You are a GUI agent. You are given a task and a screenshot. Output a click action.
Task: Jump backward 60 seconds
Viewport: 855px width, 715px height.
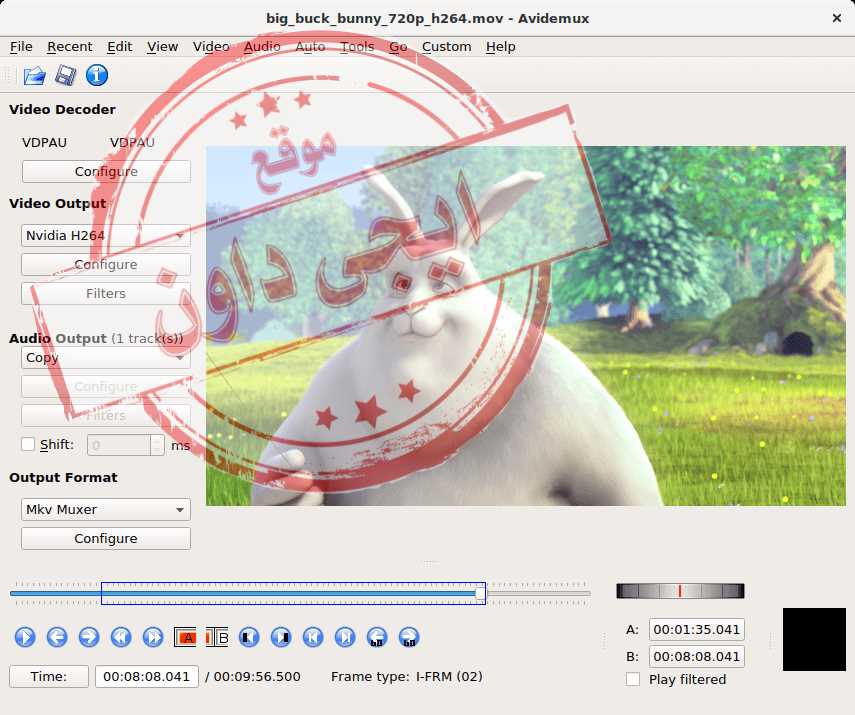coord(377,637)
